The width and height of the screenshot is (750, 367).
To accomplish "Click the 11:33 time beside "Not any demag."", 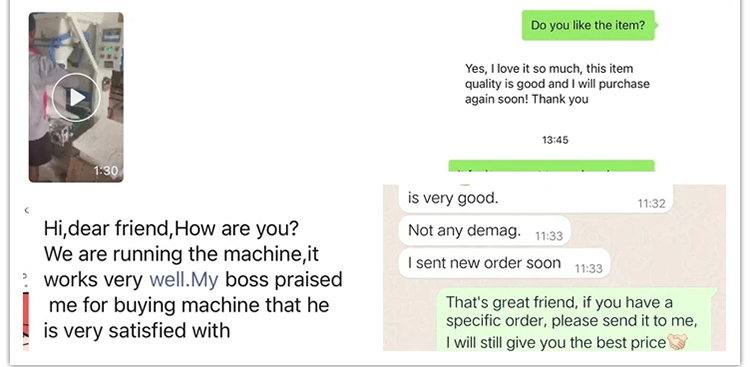I will tap(549, 236).
